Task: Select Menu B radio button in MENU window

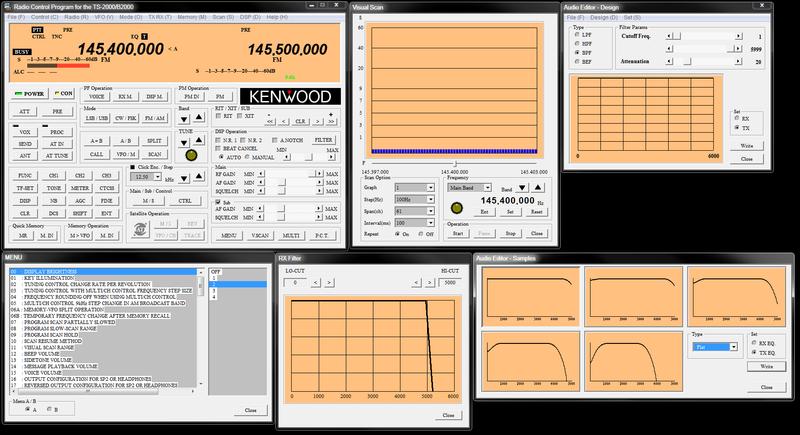Action: point(49,409)
